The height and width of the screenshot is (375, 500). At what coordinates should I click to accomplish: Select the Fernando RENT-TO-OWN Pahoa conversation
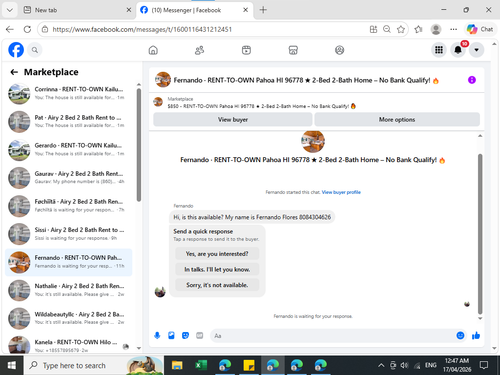click(x=68, y=262)
